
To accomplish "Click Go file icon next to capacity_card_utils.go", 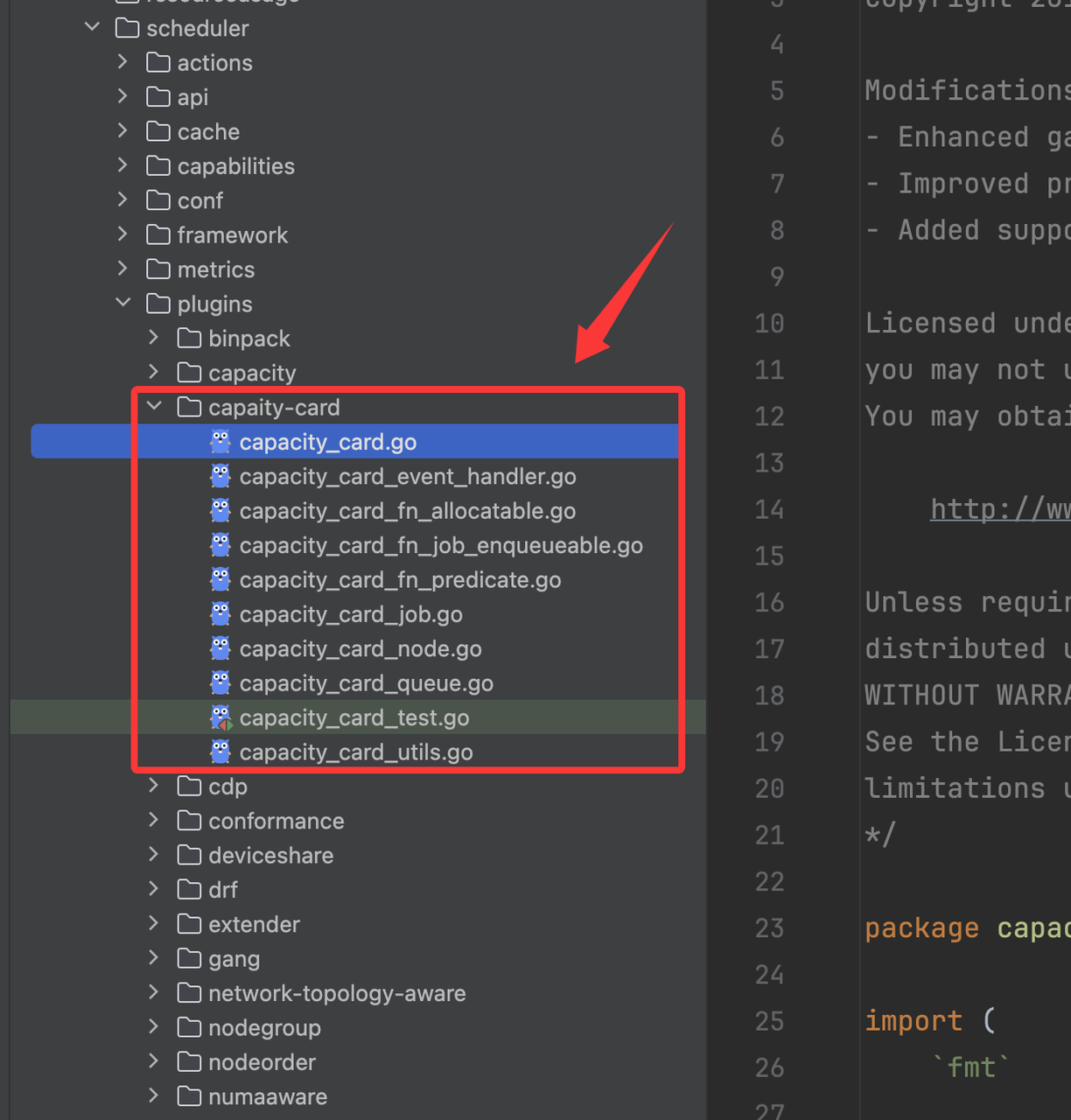I will [x=220, y=752].
